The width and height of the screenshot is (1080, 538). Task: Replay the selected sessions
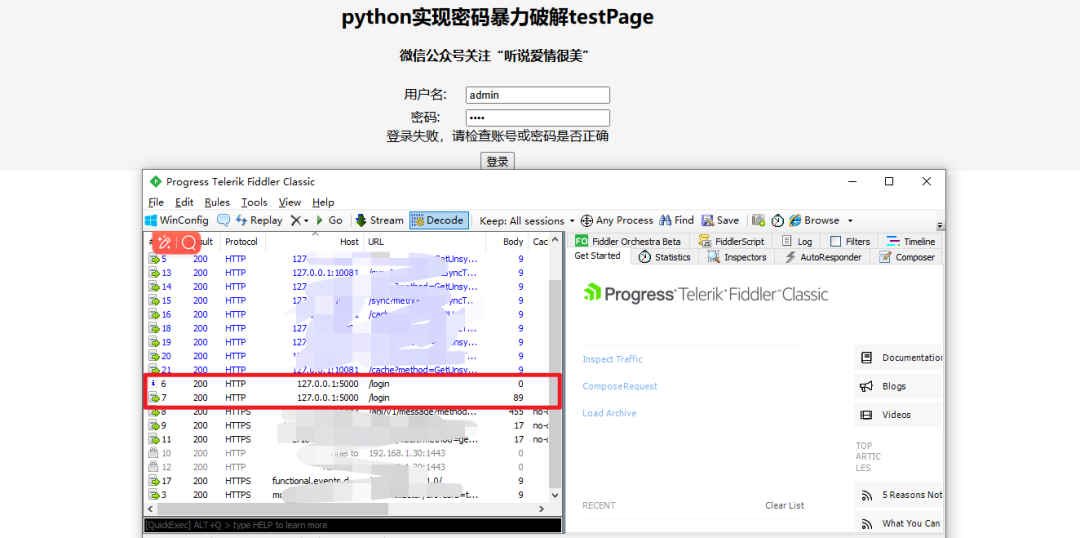click(x=259, y=220)
